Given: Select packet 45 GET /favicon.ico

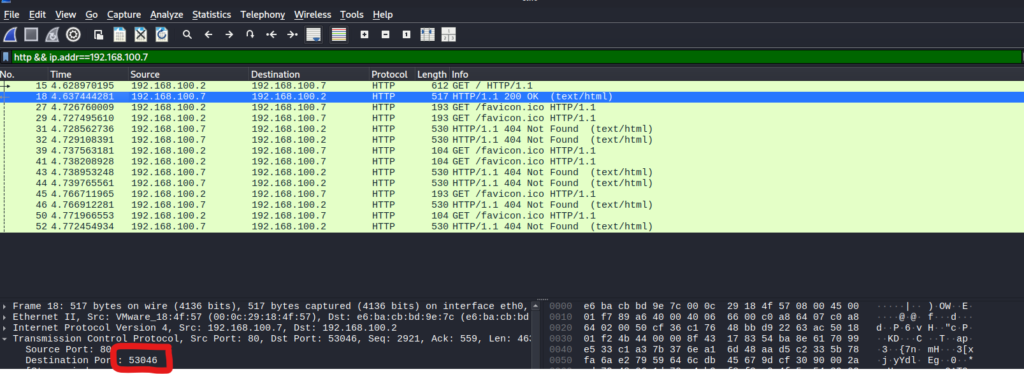Looking at the screenshot, I should pos(512,194).
